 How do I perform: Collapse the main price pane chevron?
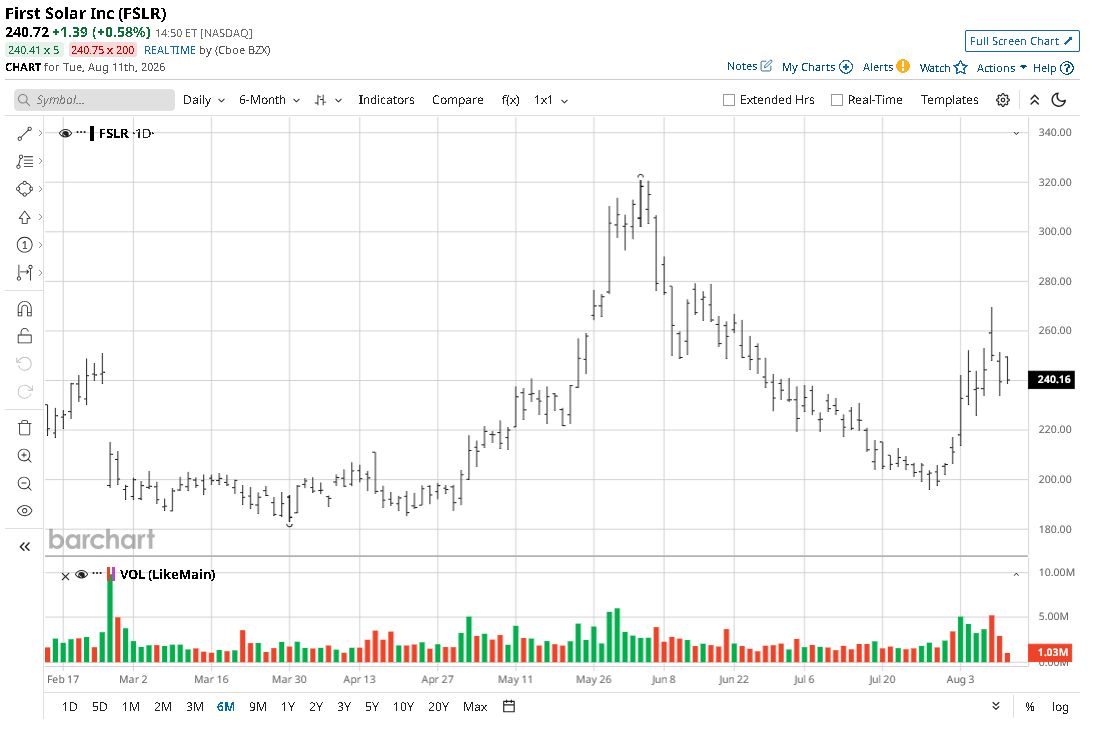point(1017,133)
